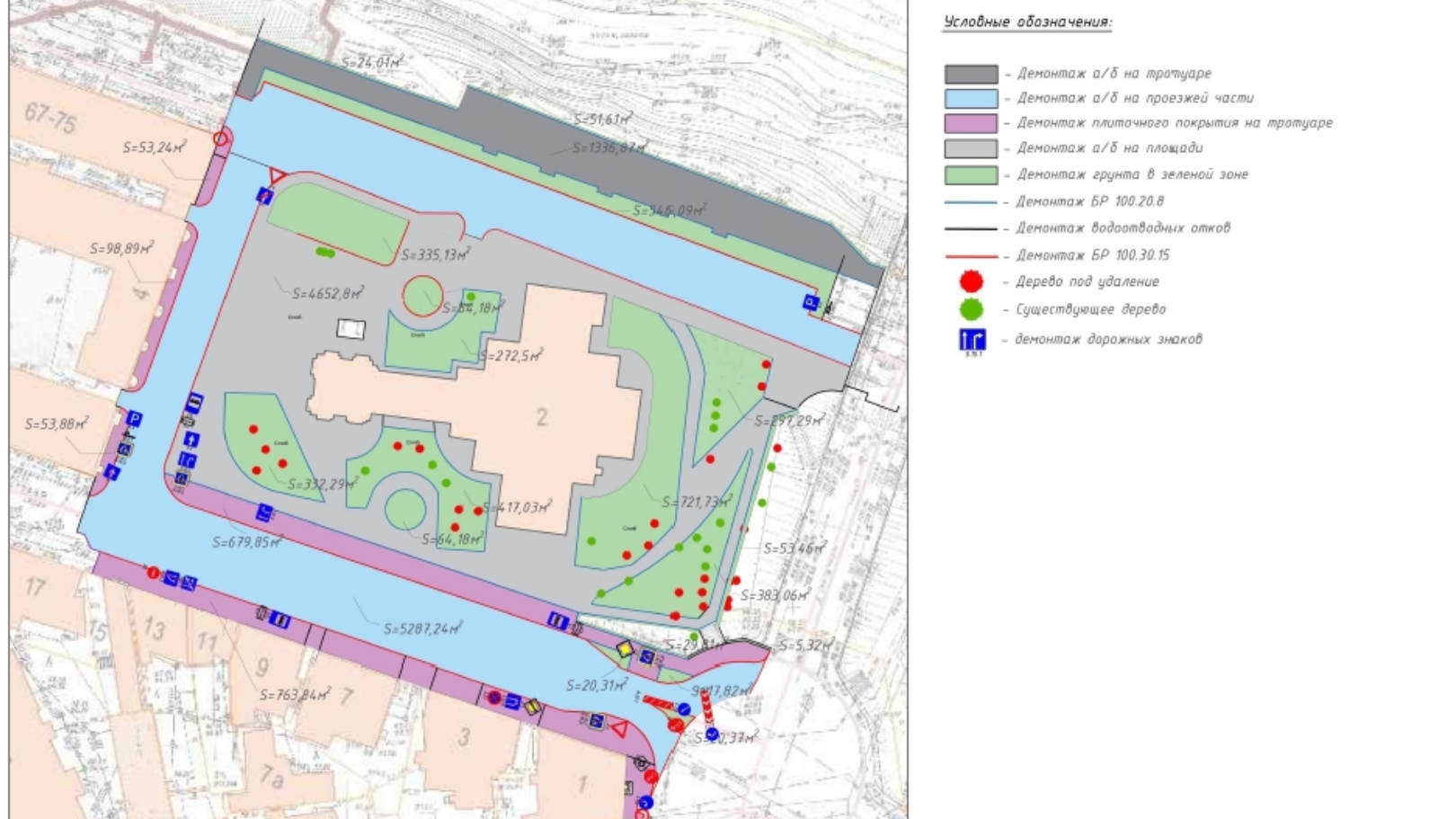The image size is (1456, 819).
Task: Click the red circular sign left of S=53,24
Action: click(220, 138)
